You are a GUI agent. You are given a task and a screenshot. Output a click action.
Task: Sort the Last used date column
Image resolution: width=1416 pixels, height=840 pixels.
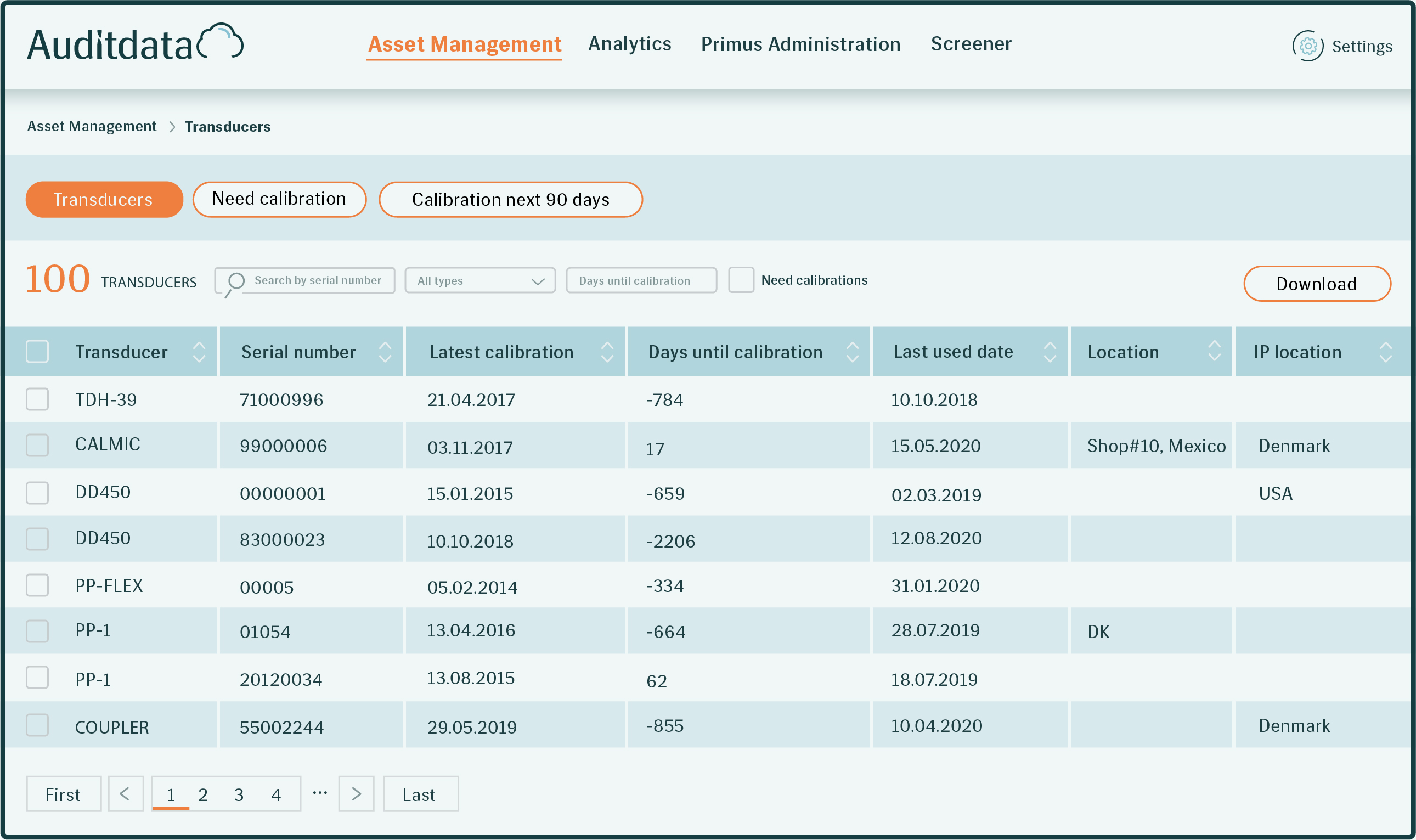click(x=1050, y=352)
